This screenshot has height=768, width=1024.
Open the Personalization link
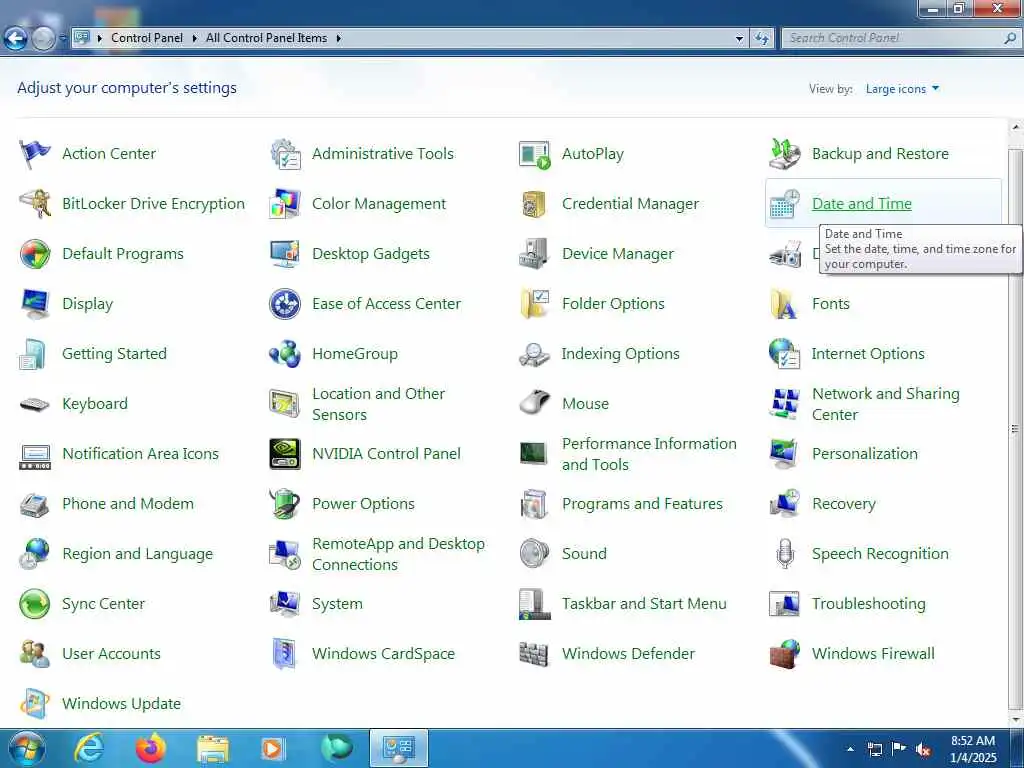coord(865,453)
